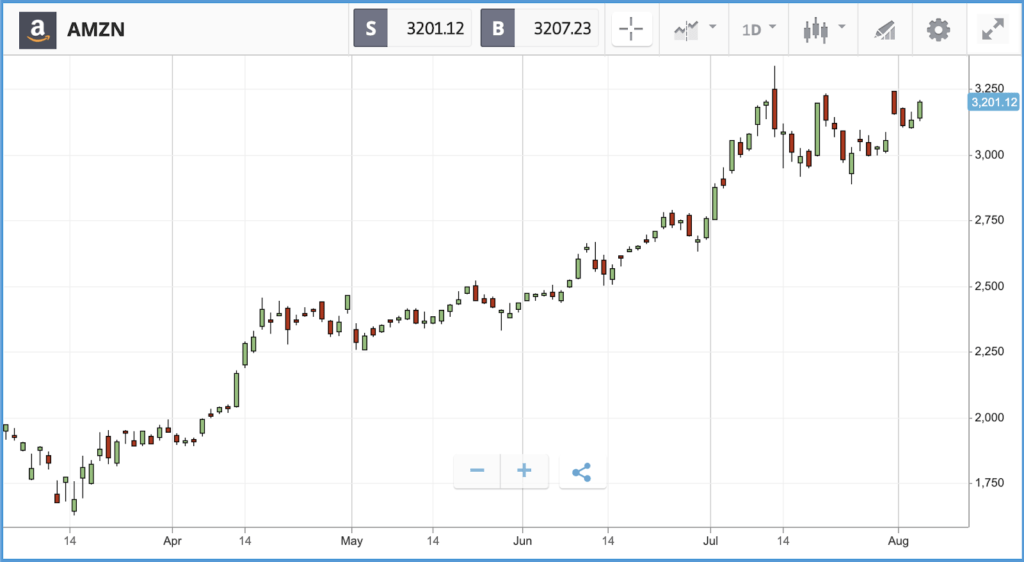Open chart settings gear
The image size is (1024, 562).
pyautogui.click(x=938, y=29)
